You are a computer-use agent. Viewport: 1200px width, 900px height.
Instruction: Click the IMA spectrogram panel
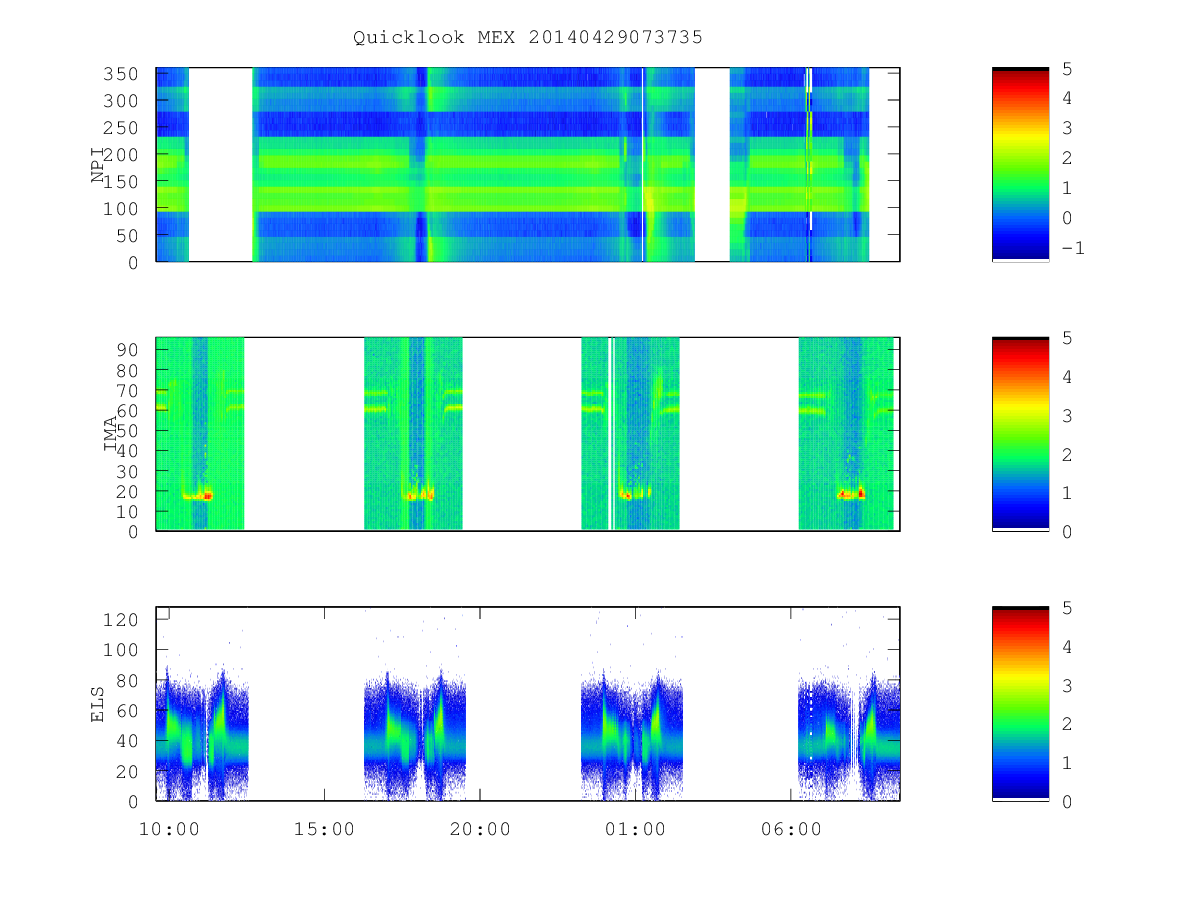click(x=528, y=434)
